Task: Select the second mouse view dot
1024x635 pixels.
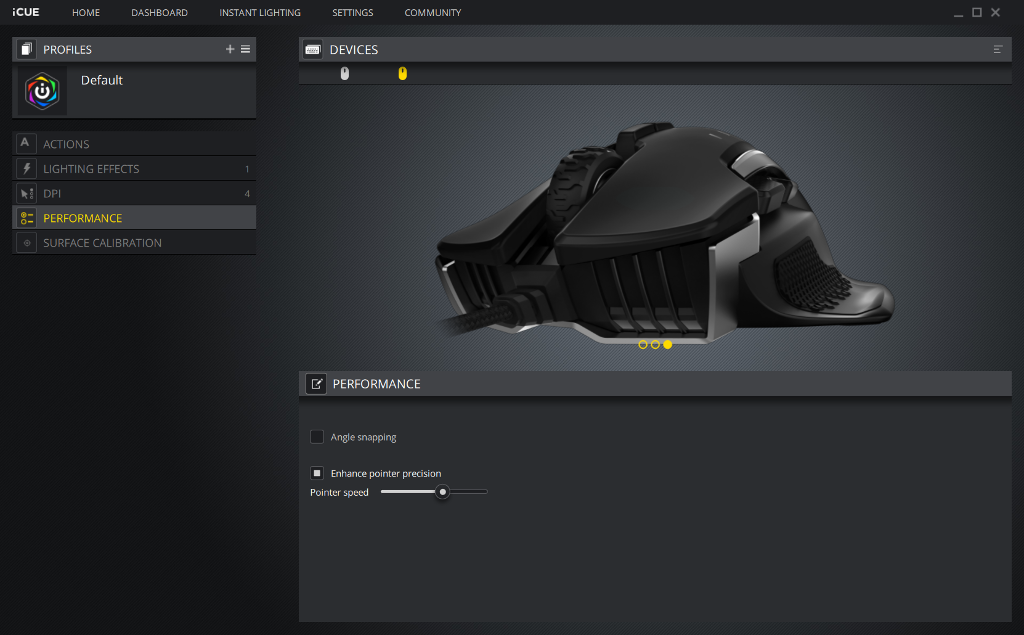Action: pos(655,344)
